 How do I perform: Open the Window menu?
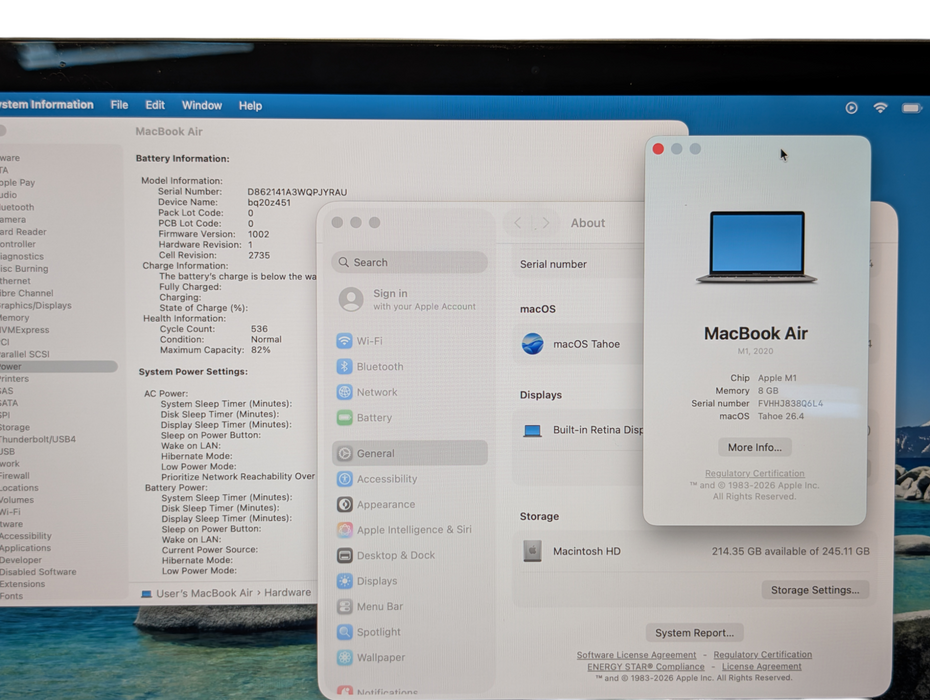click(202, 106)
